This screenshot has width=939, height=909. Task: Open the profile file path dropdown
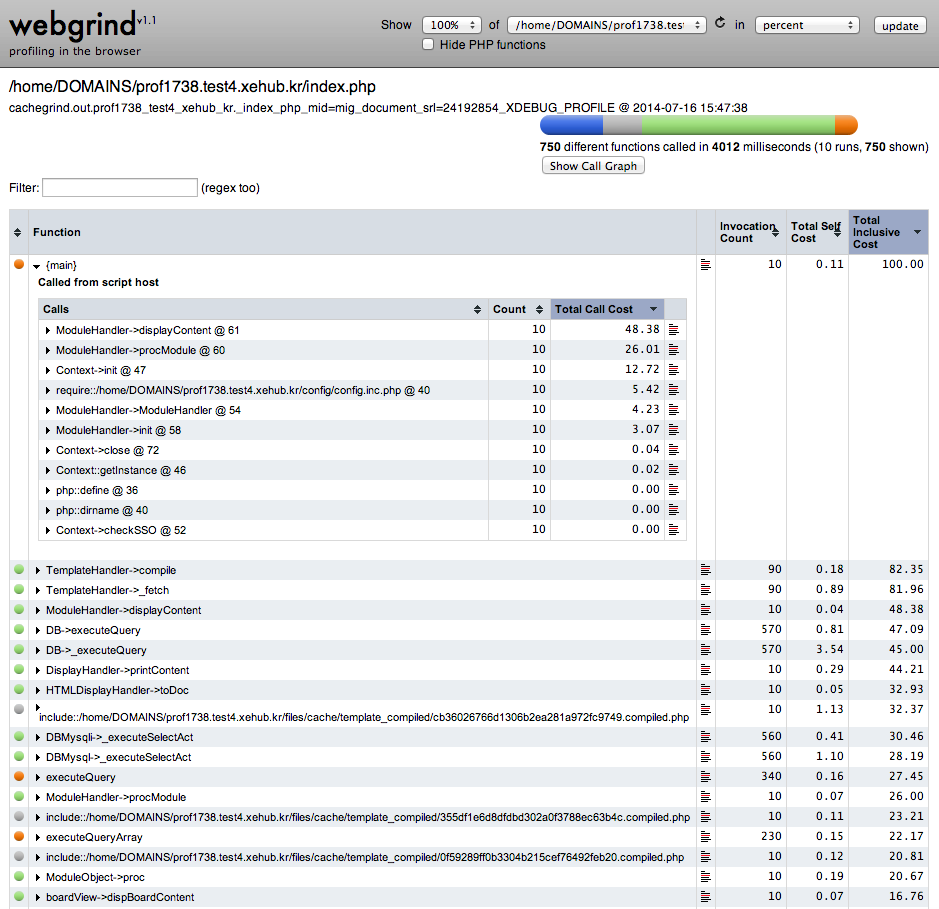coord(607,25)
